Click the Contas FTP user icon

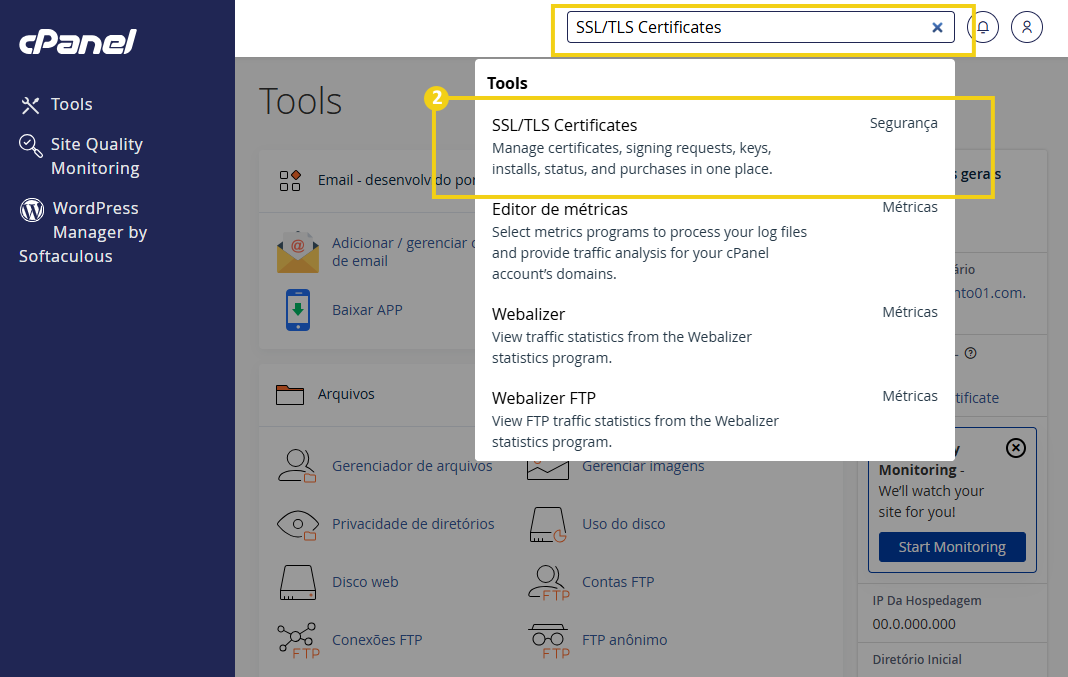click(548, 582)
